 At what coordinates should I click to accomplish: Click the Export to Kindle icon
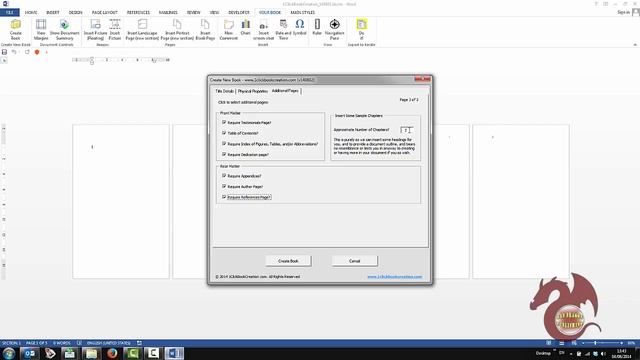361,29
